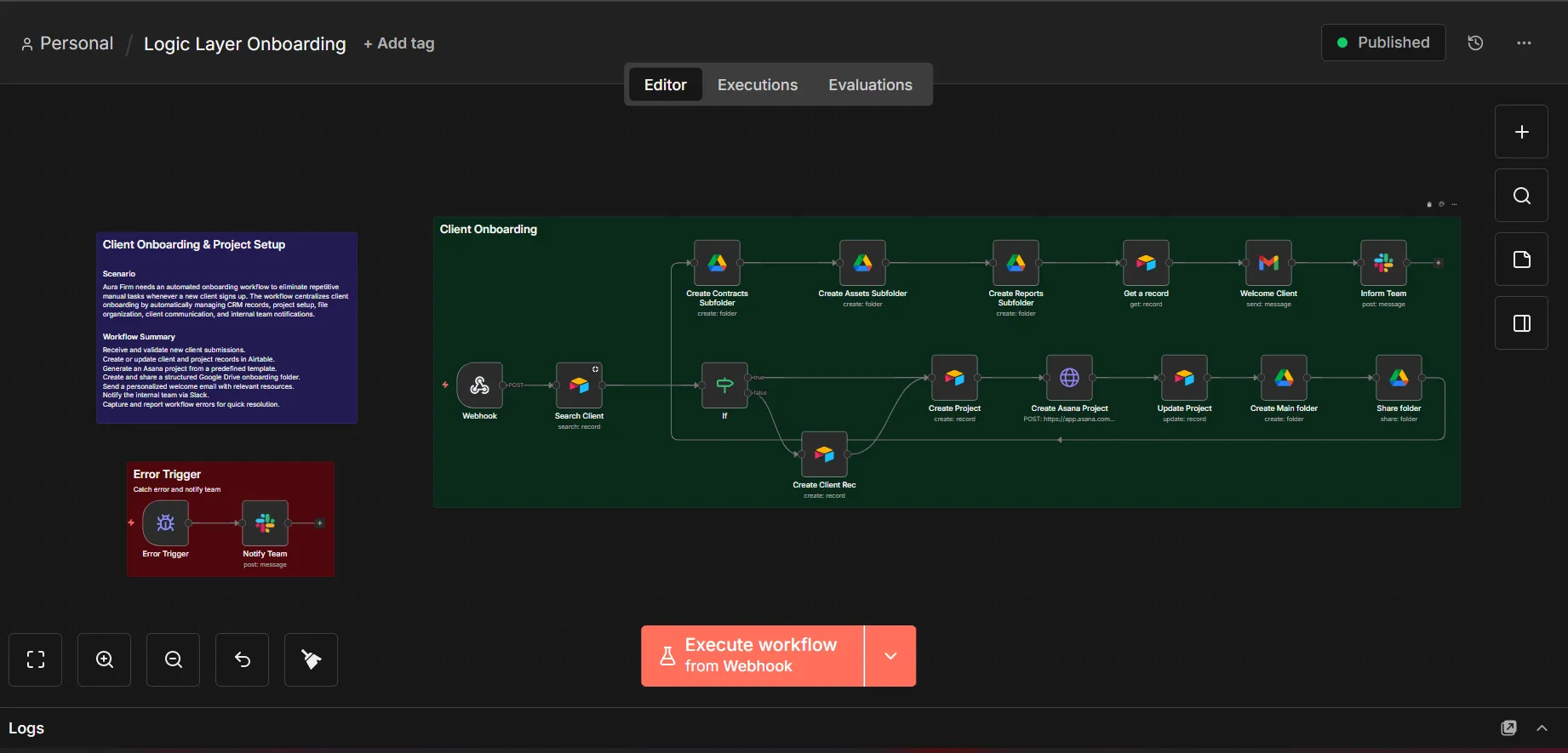Add node after Inform Team output
1568x753 pixels.
[x=1439, y=263]
